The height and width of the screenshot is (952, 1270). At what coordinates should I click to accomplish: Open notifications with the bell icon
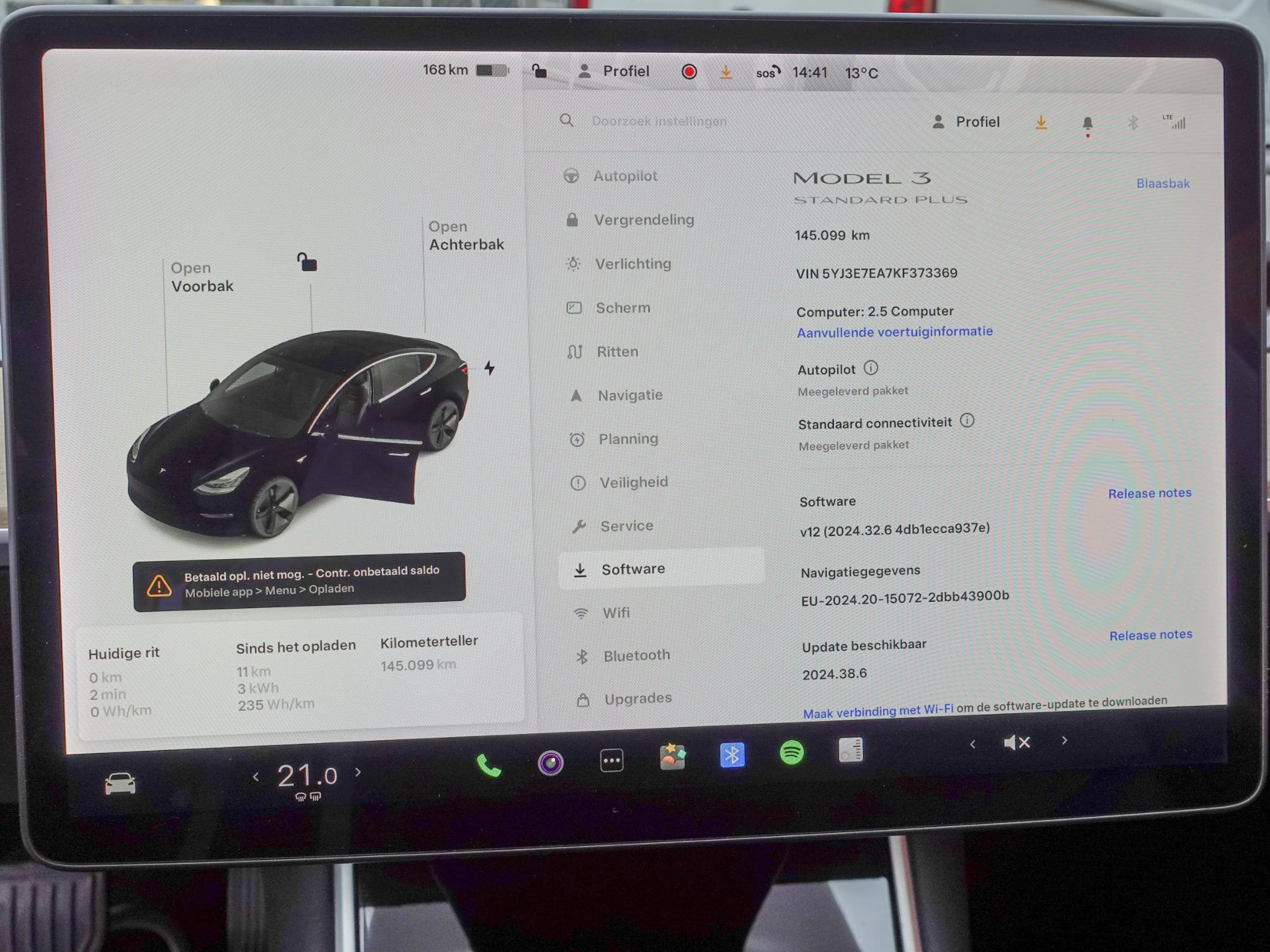point(1086,122)
